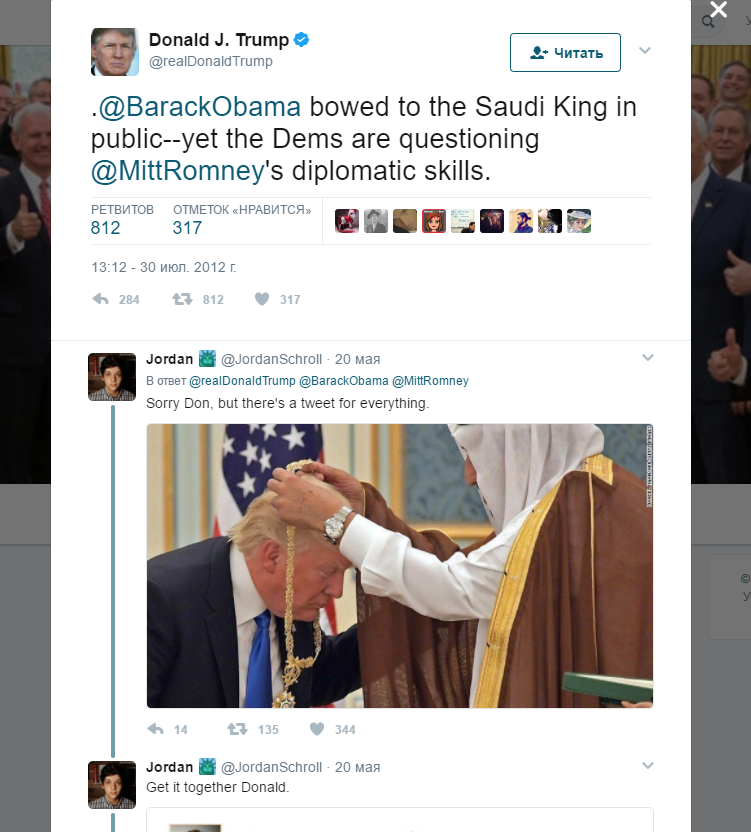
Task: Like Jordan's photo tweet with 344 likes
Action: (x=317, y=729)
